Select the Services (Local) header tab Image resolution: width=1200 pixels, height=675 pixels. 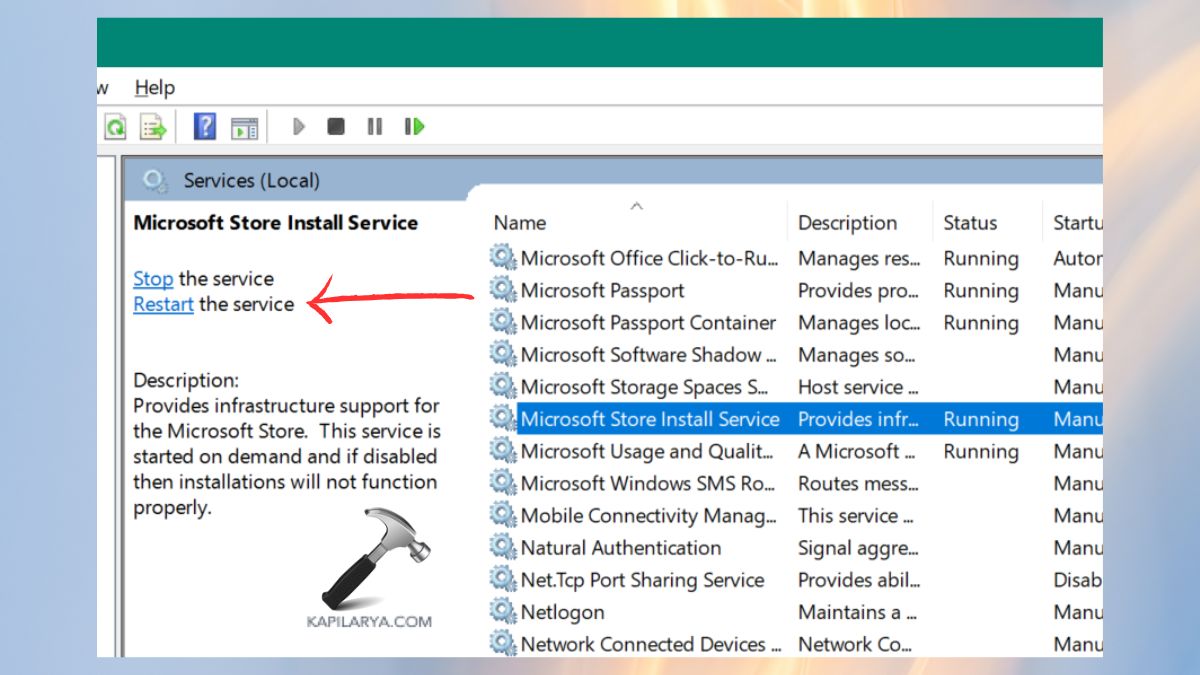[x=251, y=180]
